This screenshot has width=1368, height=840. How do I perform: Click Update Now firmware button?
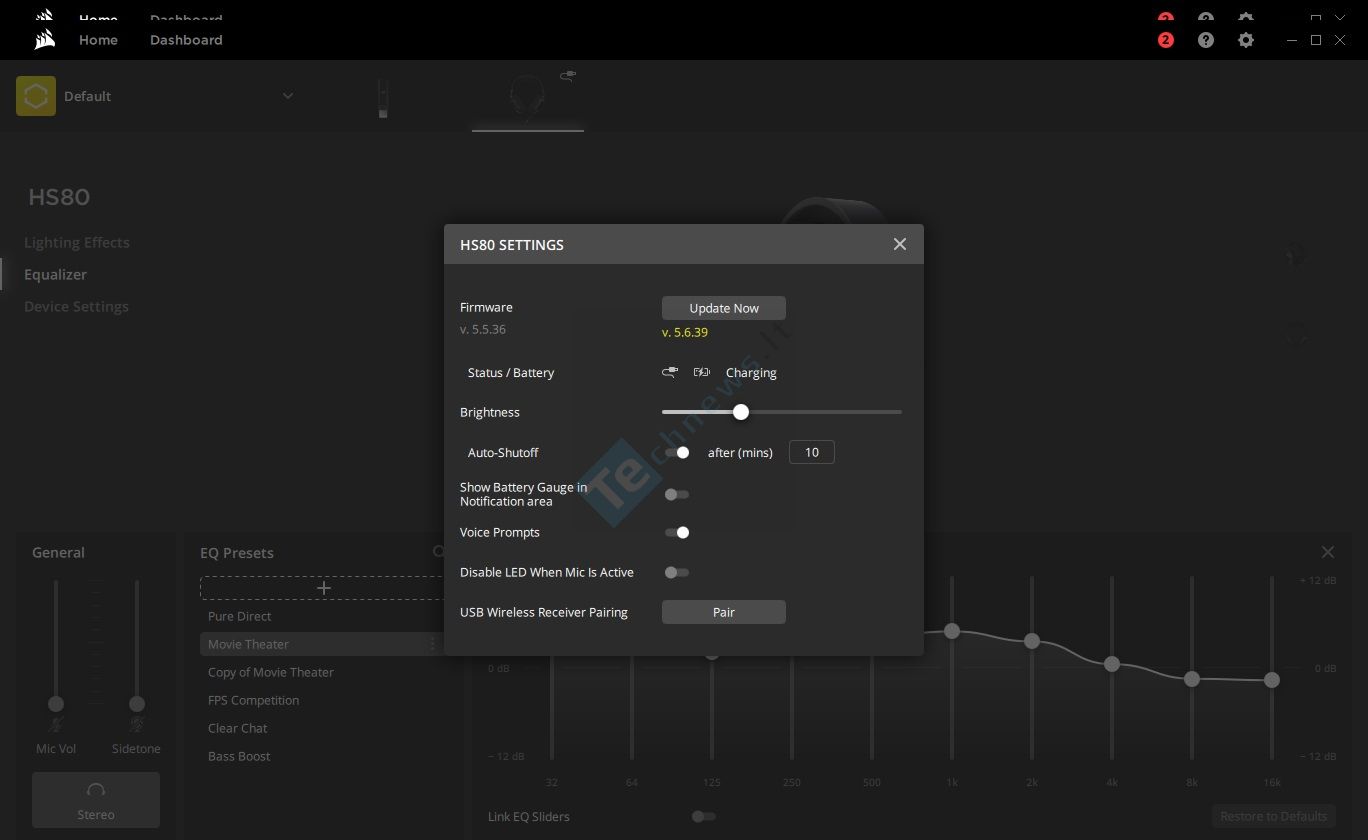(x=724, y=308)
